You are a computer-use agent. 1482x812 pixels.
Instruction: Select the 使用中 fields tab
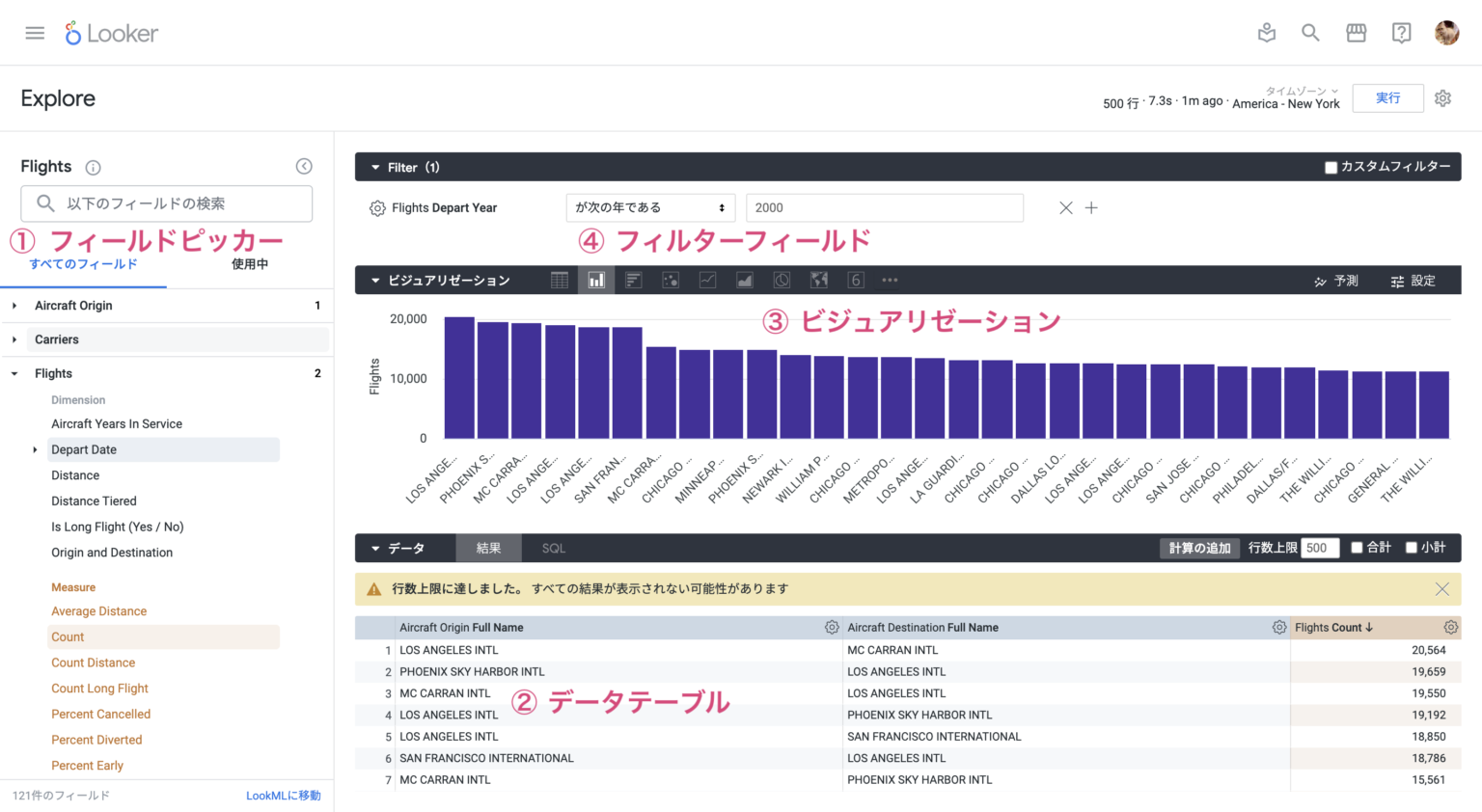[x=249, y=263]
